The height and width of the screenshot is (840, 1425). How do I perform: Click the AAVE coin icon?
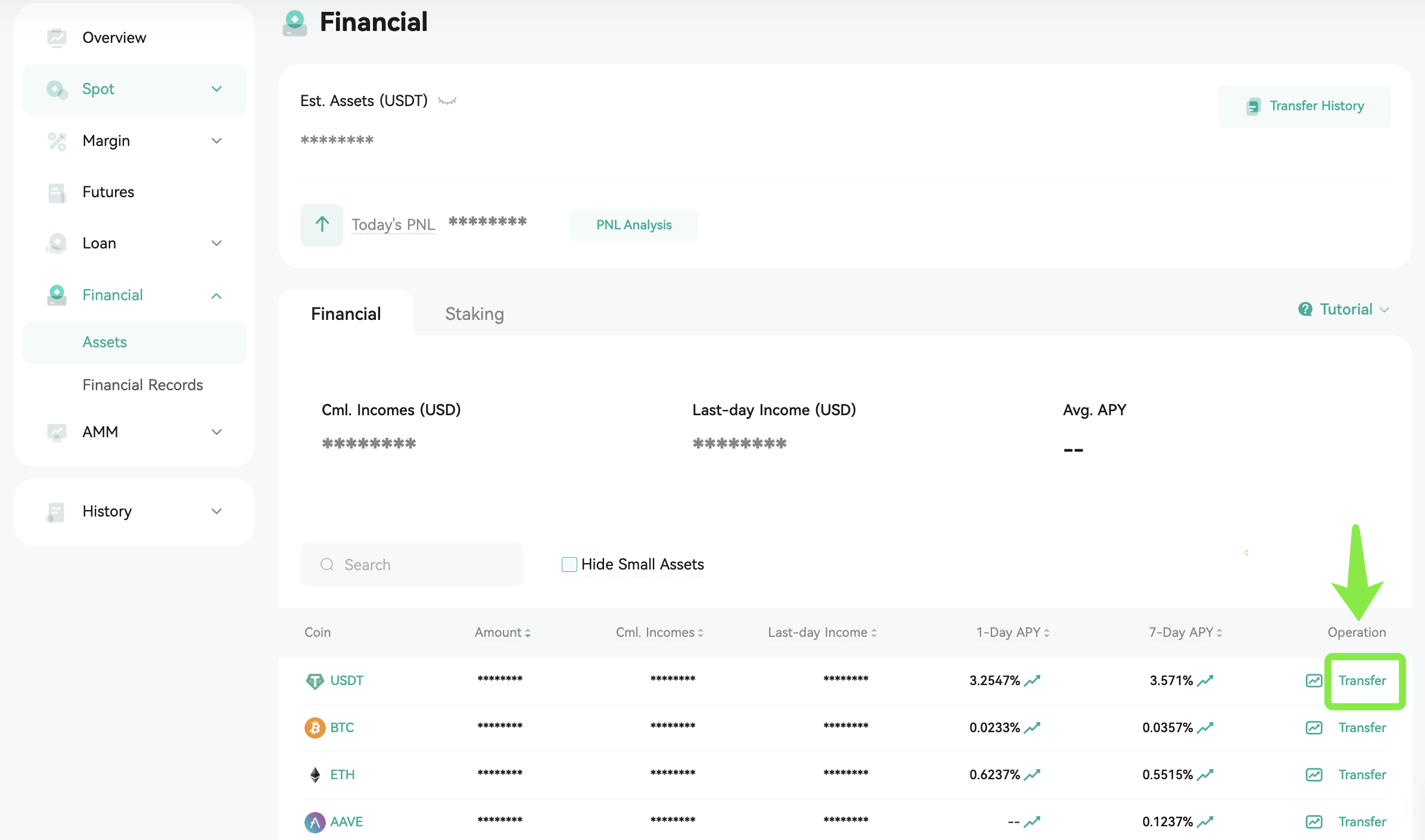(315, 822)
